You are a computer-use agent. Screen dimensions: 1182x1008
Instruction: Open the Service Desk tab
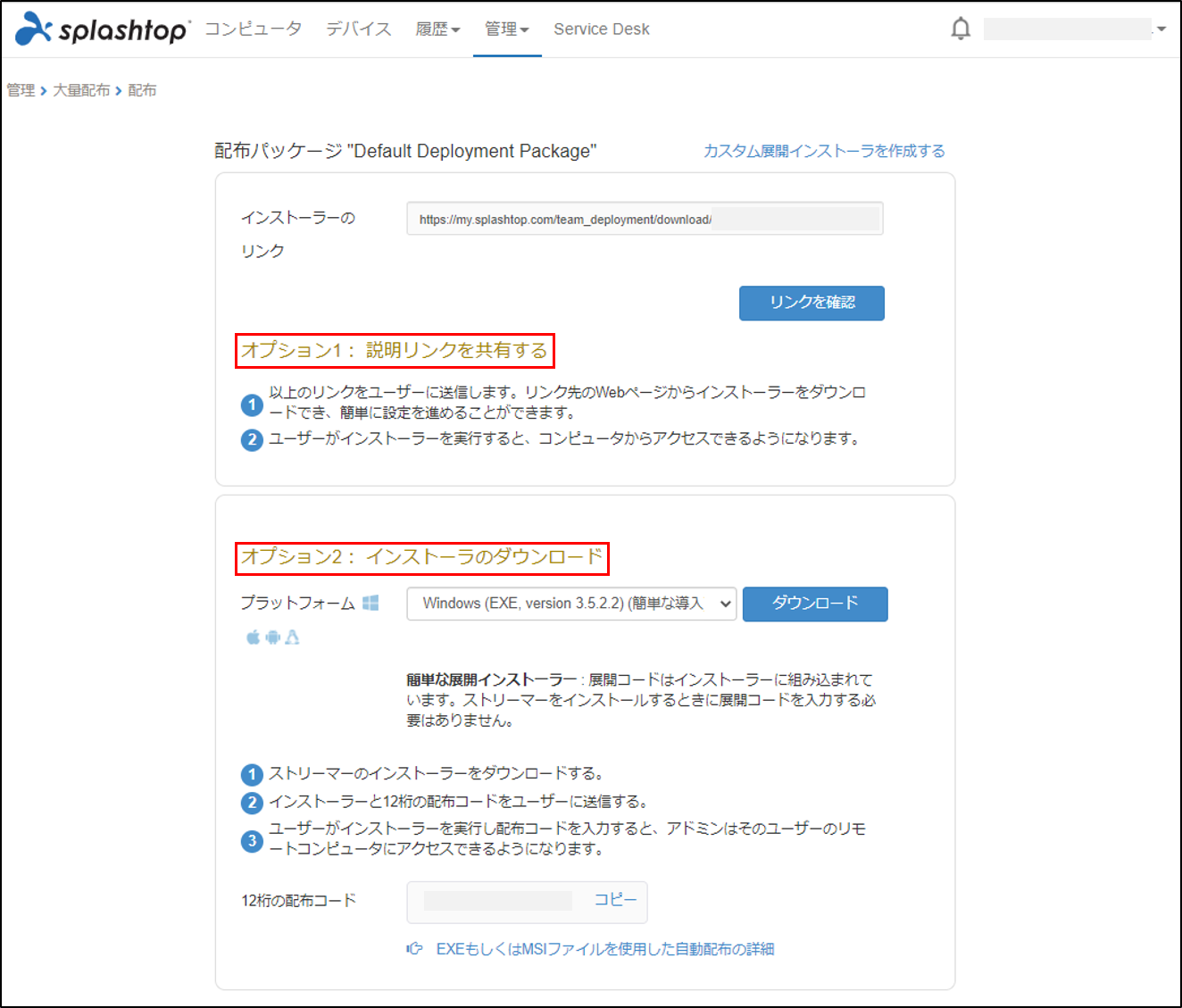coord(601,29)
